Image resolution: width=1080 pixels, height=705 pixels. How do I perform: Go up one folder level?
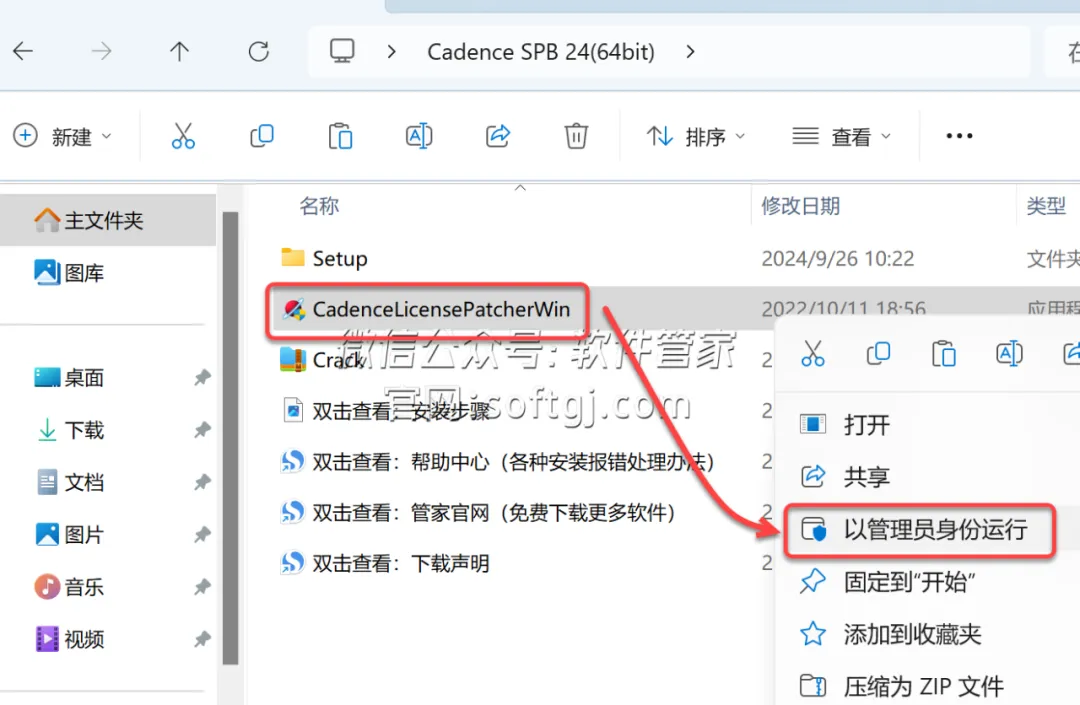pos(179,52)
